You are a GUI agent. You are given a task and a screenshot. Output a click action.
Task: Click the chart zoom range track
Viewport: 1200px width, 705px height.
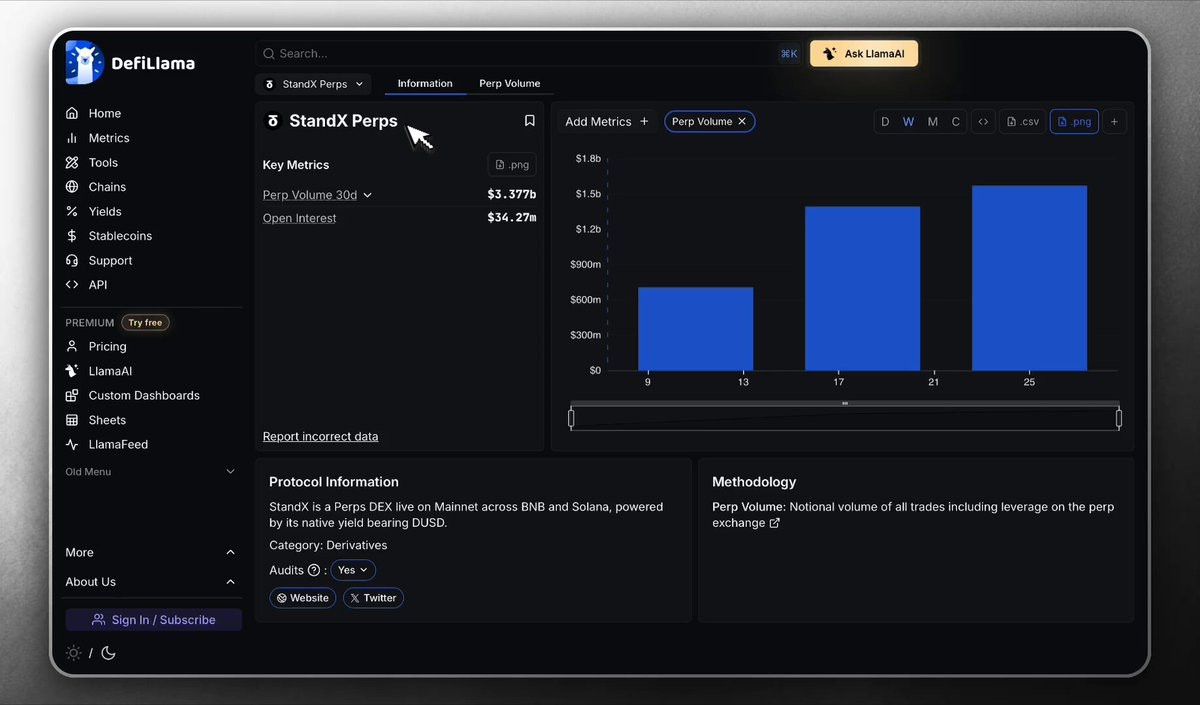pos(845,418)
